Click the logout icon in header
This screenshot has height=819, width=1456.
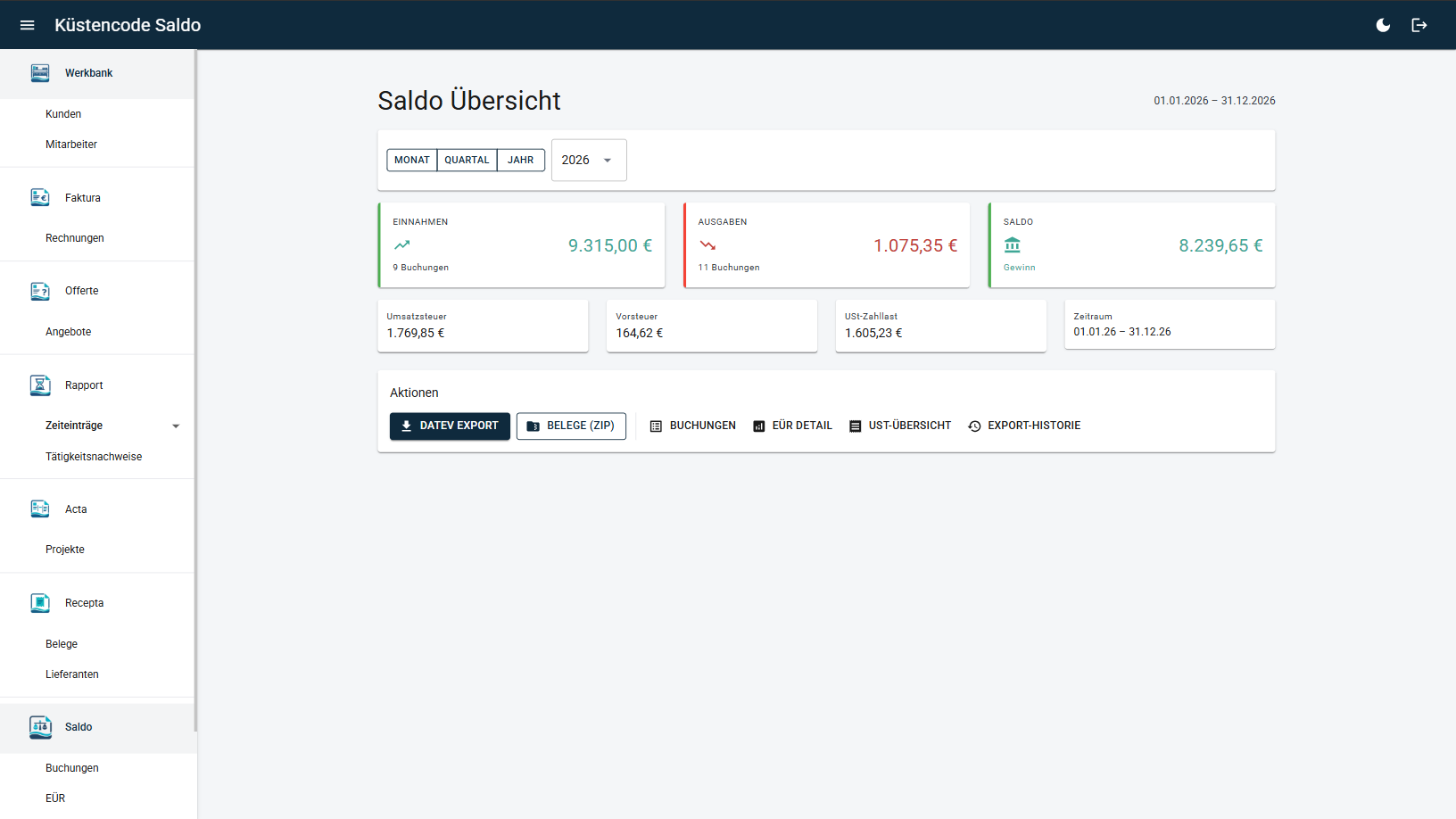coord(1419,25)
